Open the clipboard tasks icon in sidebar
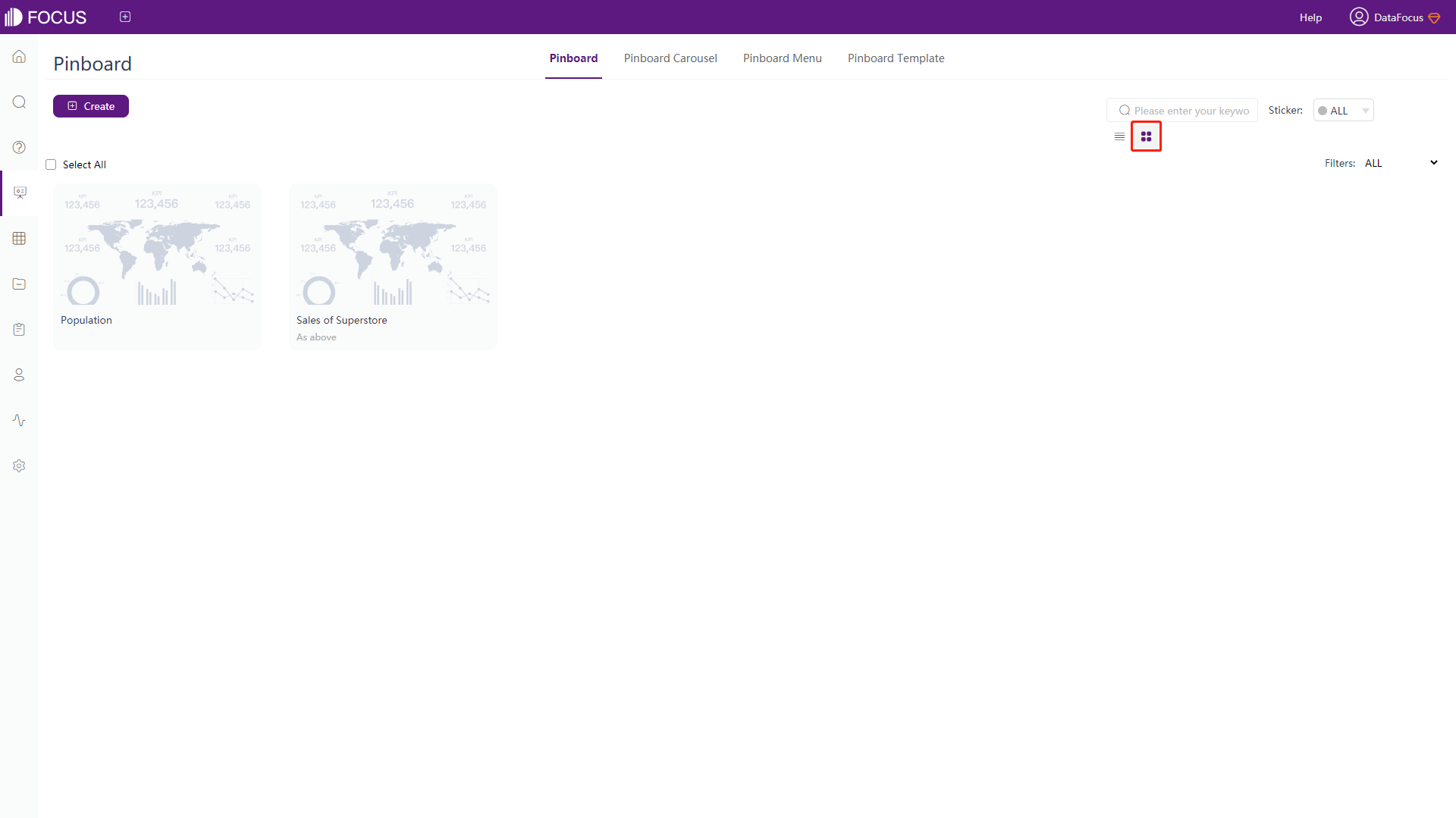 [19, 329]
